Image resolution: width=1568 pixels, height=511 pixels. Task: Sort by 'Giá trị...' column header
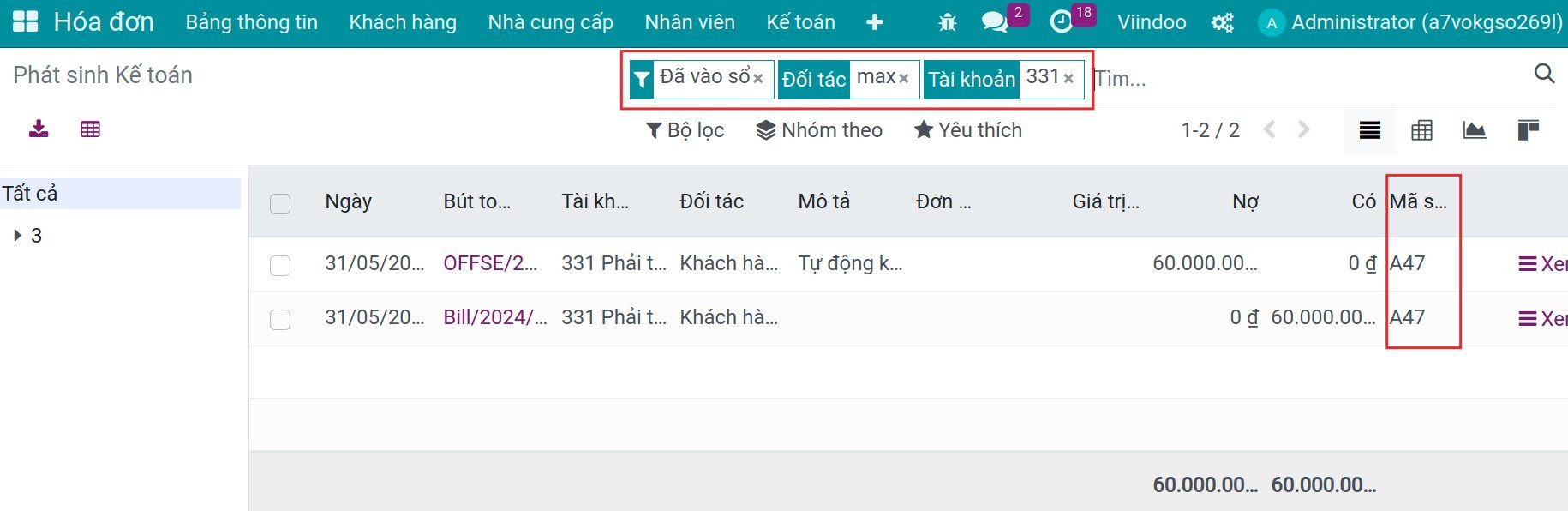(1106, 201)
